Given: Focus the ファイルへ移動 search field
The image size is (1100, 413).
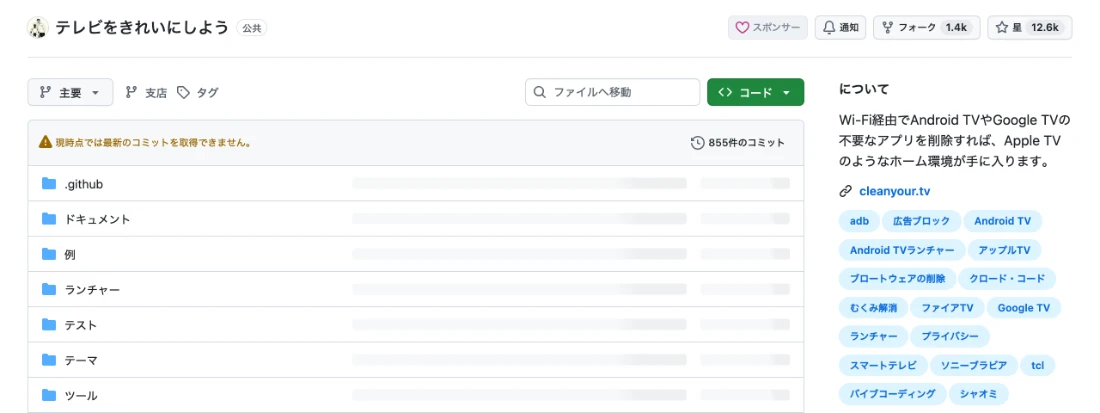Looking at the screenshot, I should click(x=612, y=92).
